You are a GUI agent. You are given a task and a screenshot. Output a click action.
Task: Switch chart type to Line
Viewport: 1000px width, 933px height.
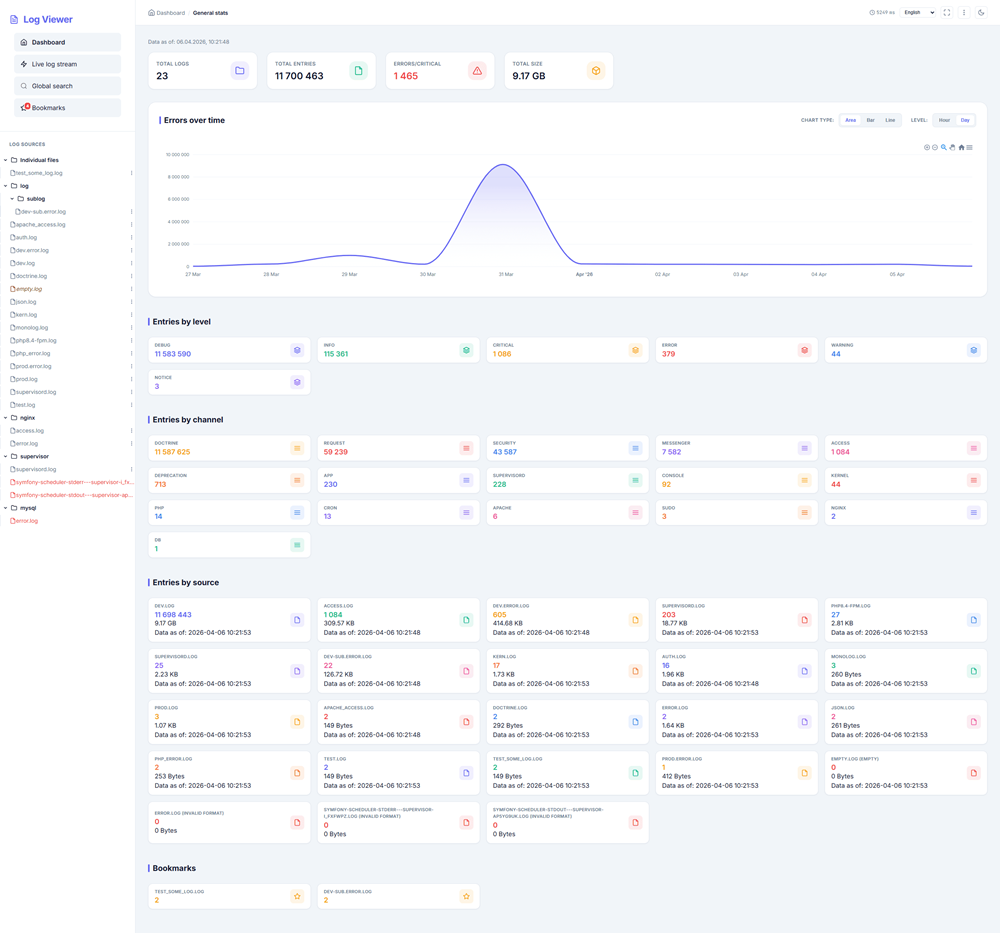click(x=890, y=120)
